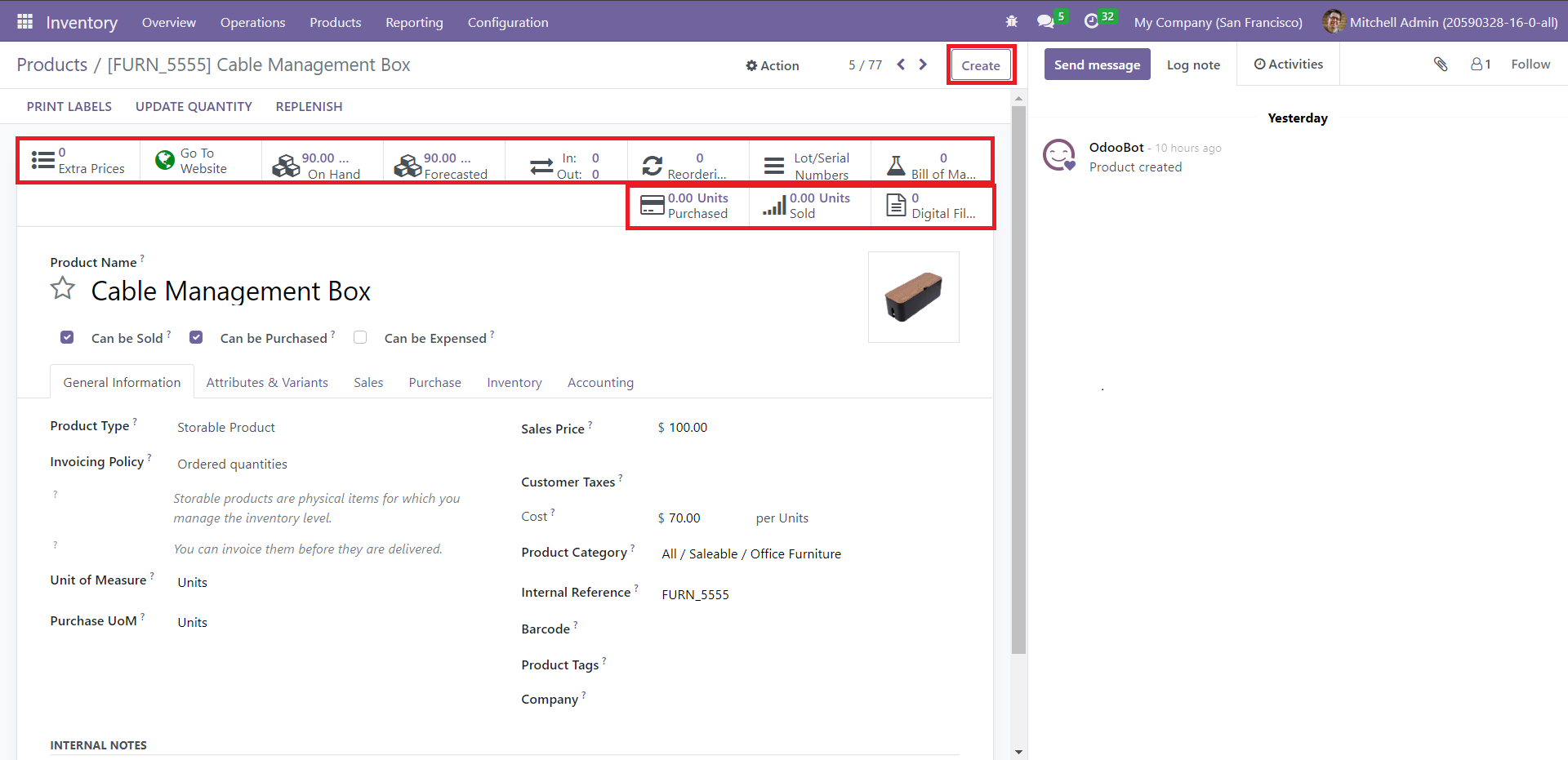Open Units Purchased stat button
The width and height of the screenshot is (1568, 760).
coord(688,206)
